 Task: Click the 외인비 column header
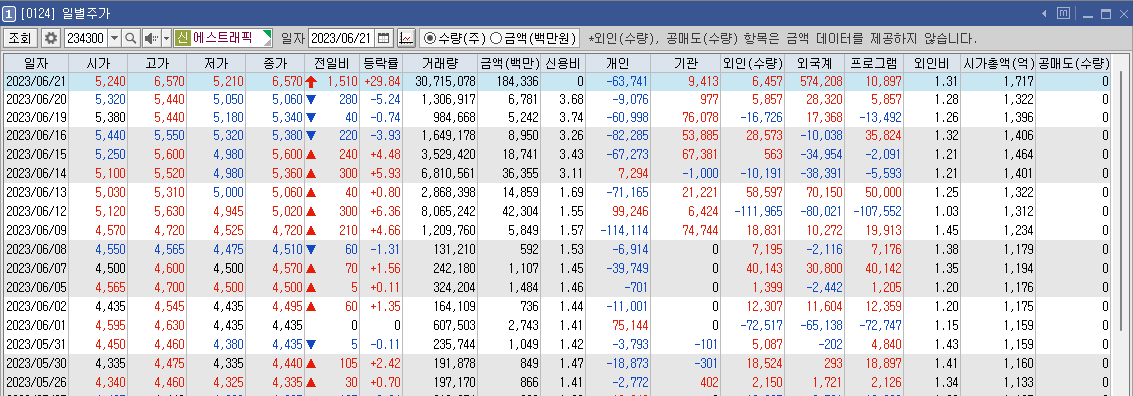pos(933,64)
